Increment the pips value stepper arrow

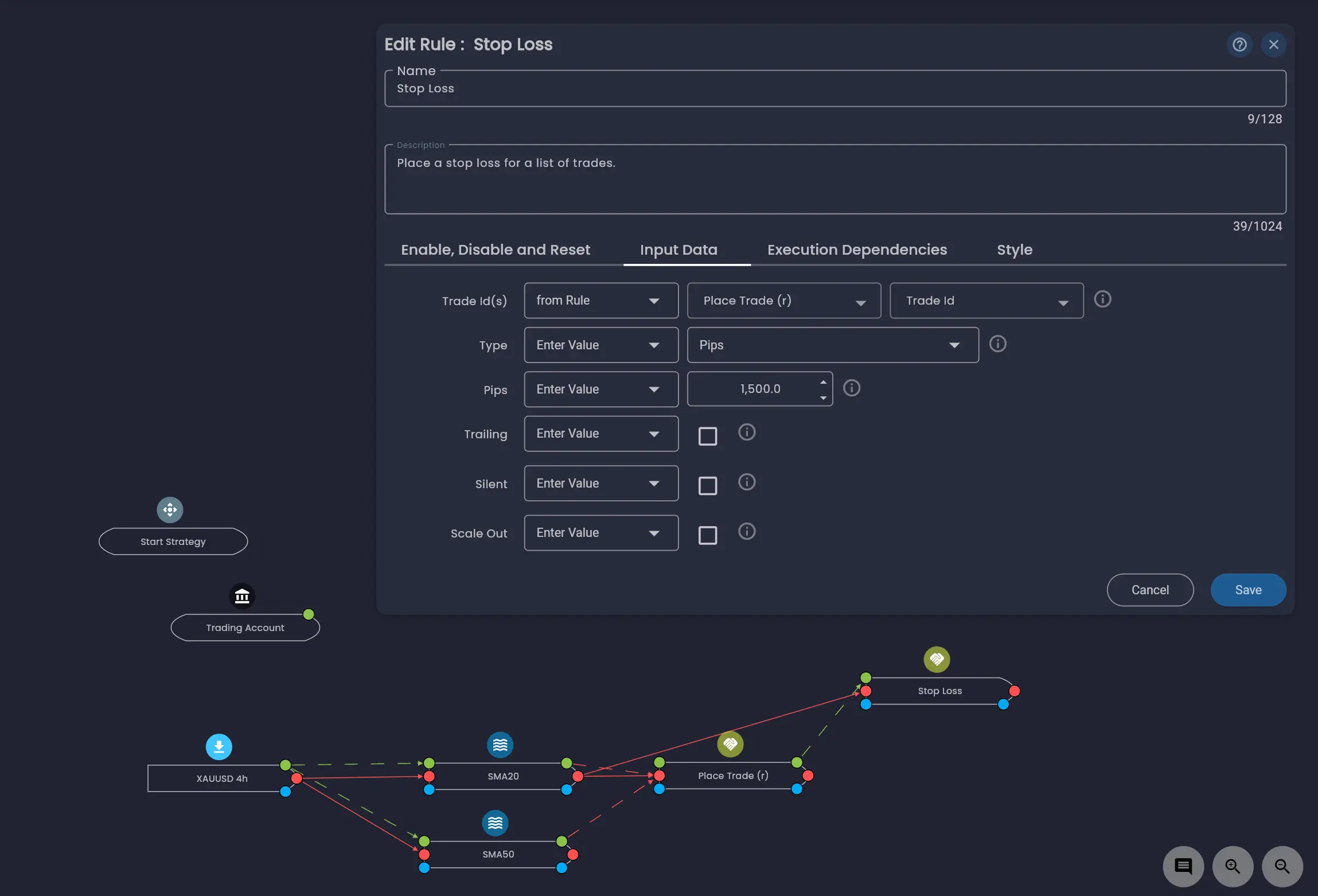pyautogui.click(x=823, y=382)
